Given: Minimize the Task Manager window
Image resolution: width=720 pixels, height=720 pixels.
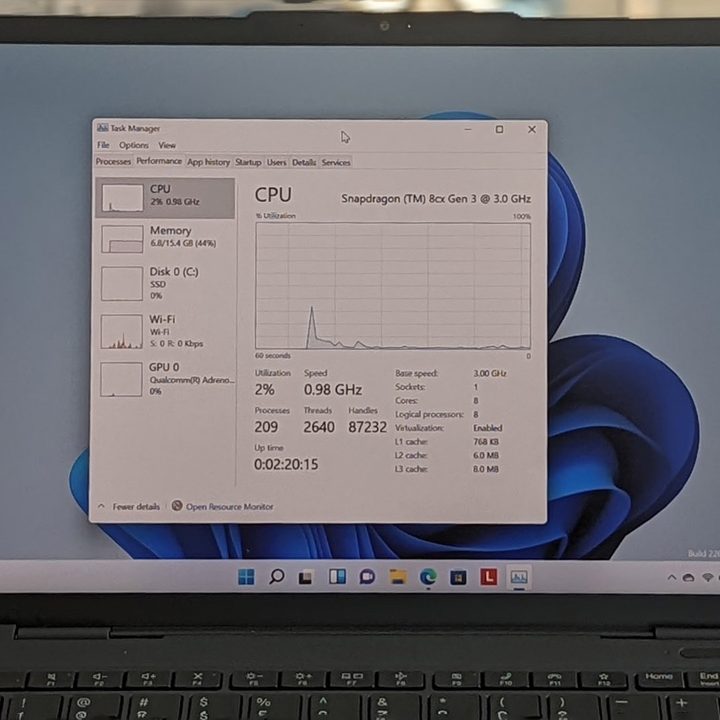Looking at the screenshot, I should click(x=468, y=129).
